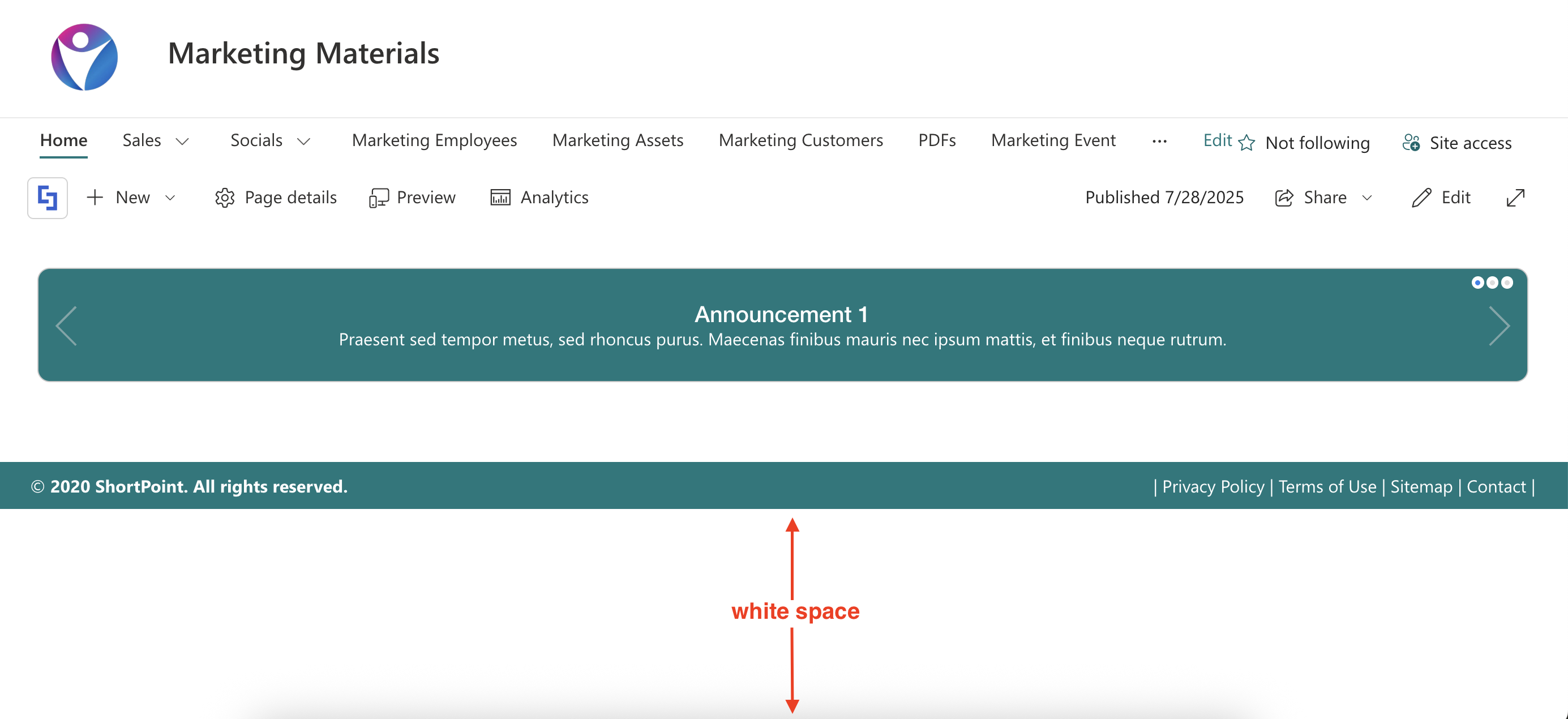Open the Sitemap footer link

(x=1421, y=486)
